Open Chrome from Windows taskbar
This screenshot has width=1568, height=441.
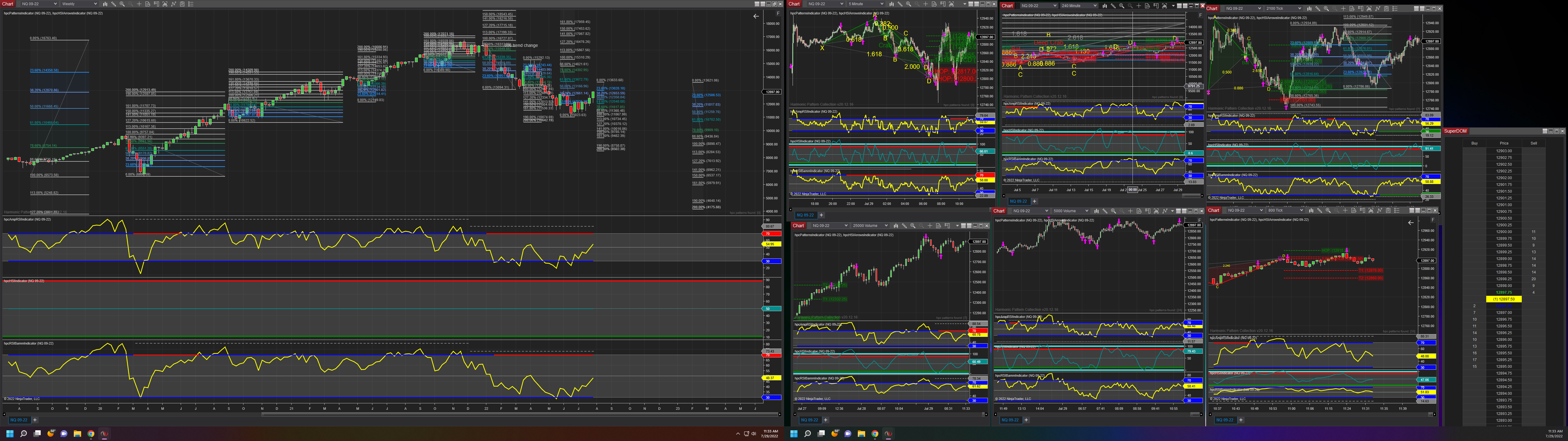91,434
